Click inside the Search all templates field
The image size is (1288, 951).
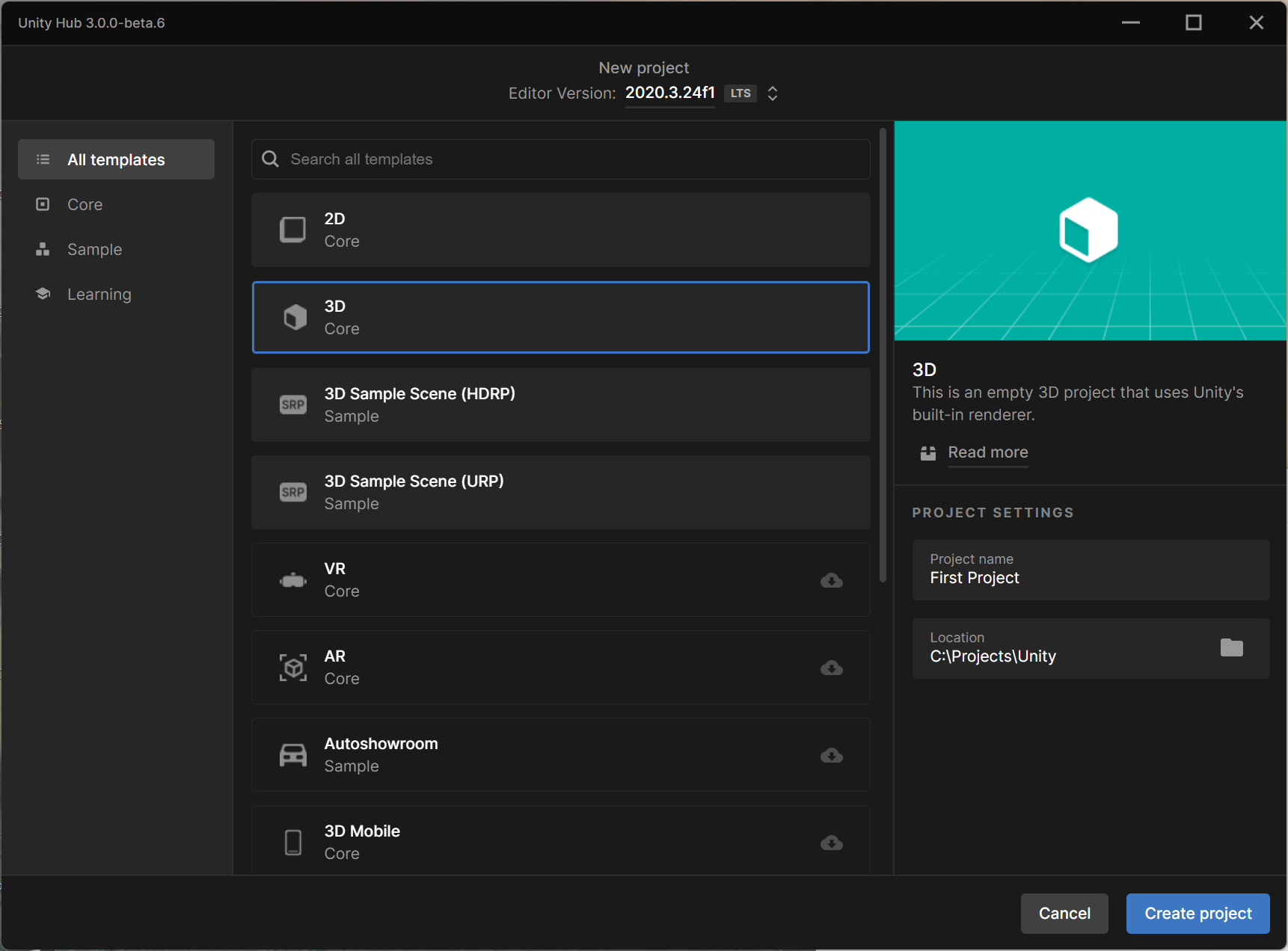560,159
